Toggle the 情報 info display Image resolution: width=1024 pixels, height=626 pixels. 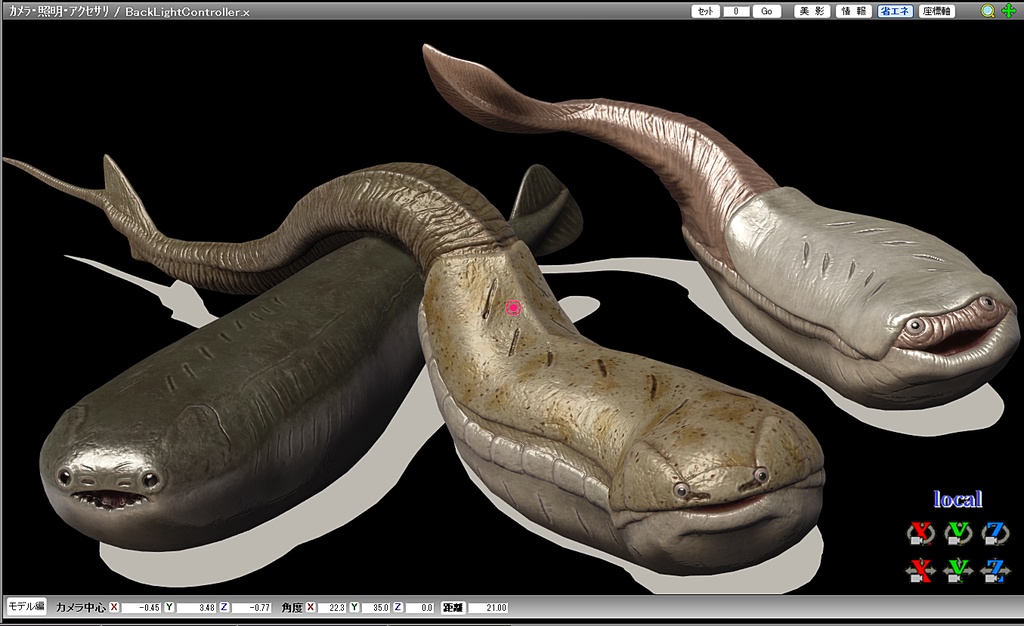coord(853,11)
